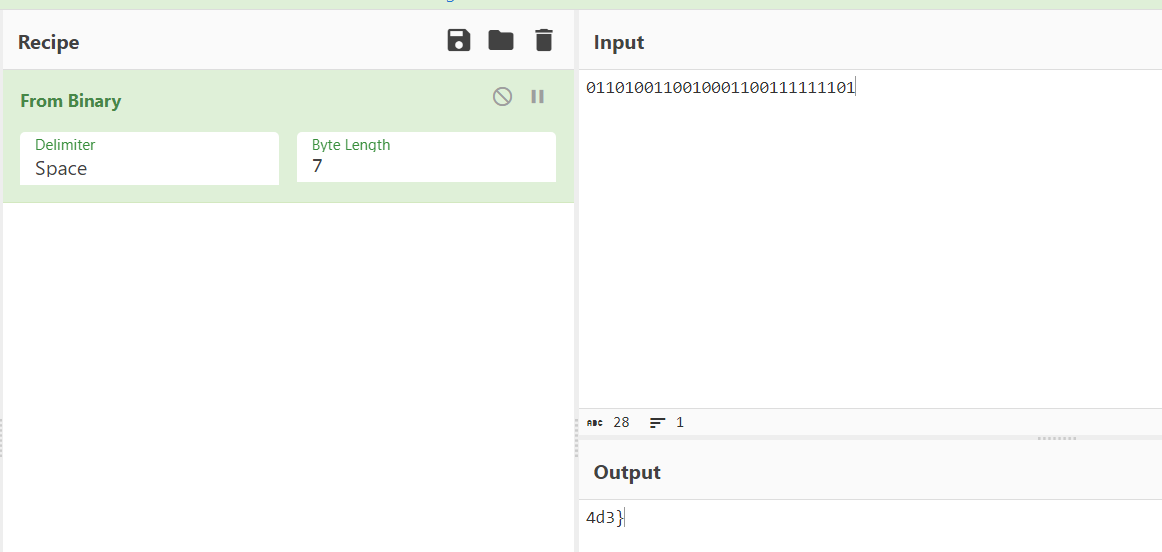
Task: Select the From Binary operation title
Action: (x=70, y=101)
